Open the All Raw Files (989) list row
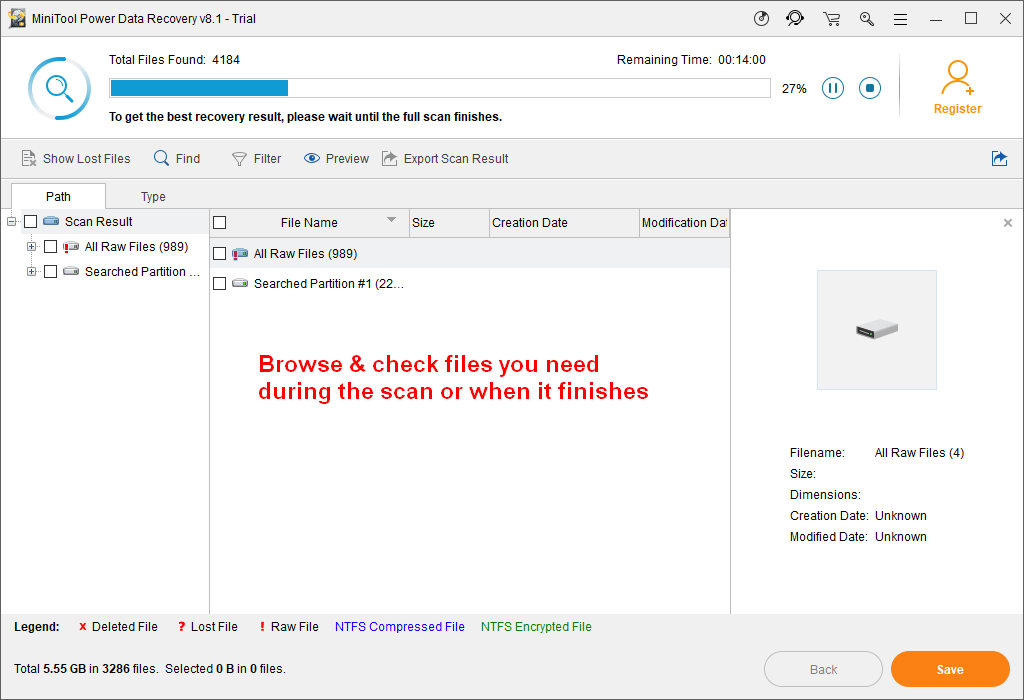This screenshot has height=700, width=1024. pos(470,253)
